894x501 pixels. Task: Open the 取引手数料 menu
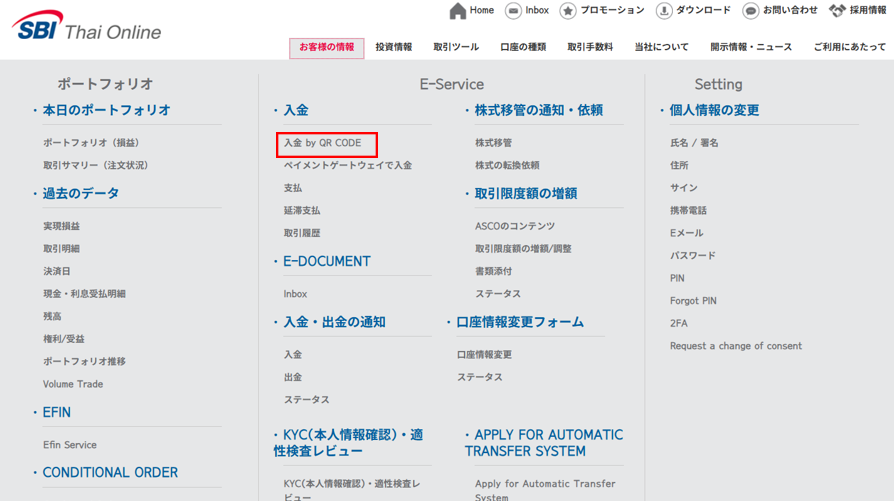point(590,47)
